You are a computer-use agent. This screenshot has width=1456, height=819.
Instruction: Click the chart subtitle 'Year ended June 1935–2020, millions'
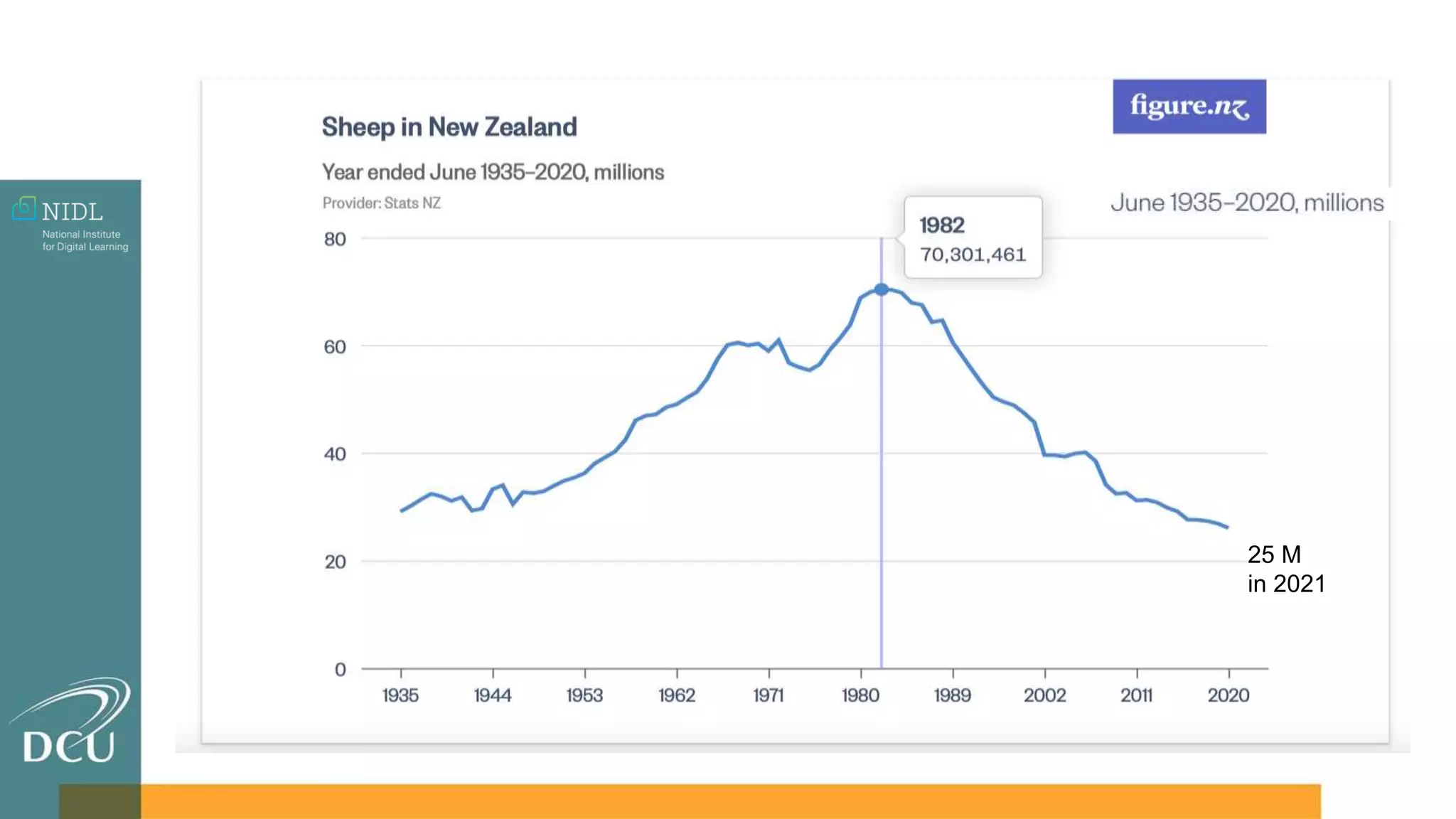pyautogui.click(x=493, y=172)
